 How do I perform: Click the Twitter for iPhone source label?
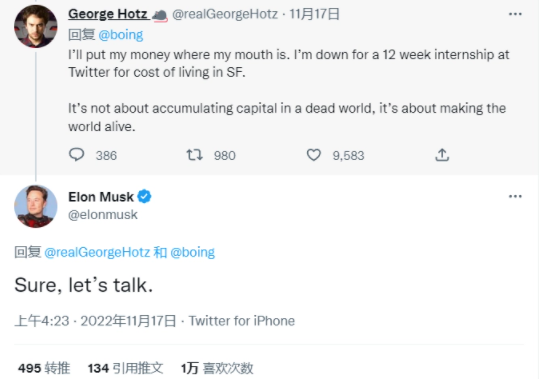242,321
